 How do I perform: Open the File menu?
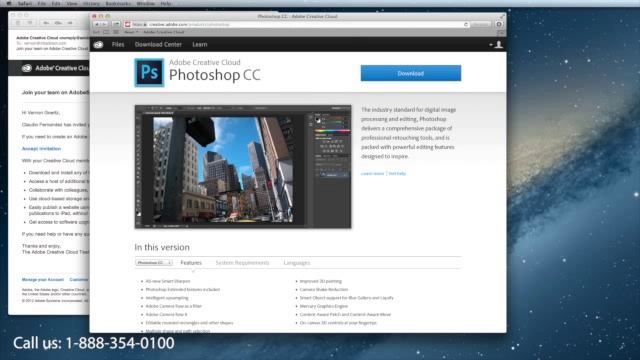(42, 3)
